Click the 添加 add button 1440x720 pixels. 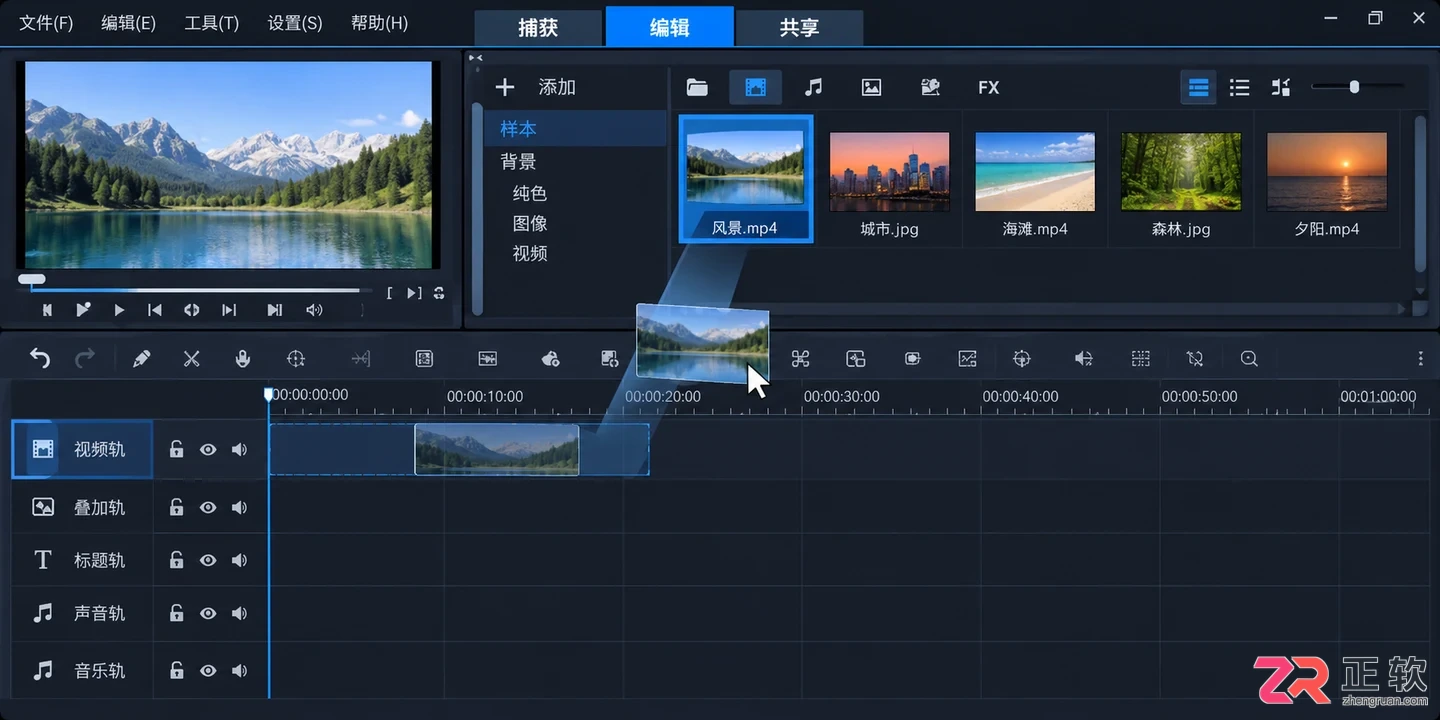(536, 88)
